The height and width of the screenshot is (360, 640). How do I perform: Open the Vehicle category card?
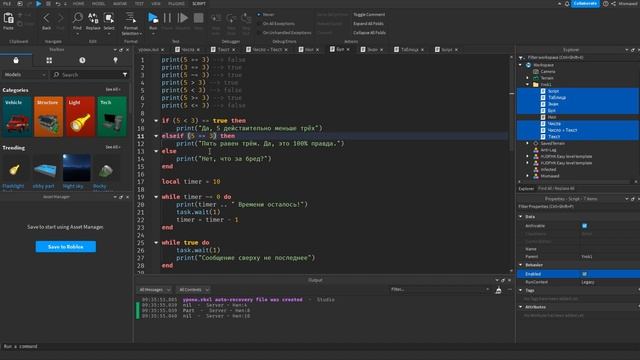coord(17,116)
